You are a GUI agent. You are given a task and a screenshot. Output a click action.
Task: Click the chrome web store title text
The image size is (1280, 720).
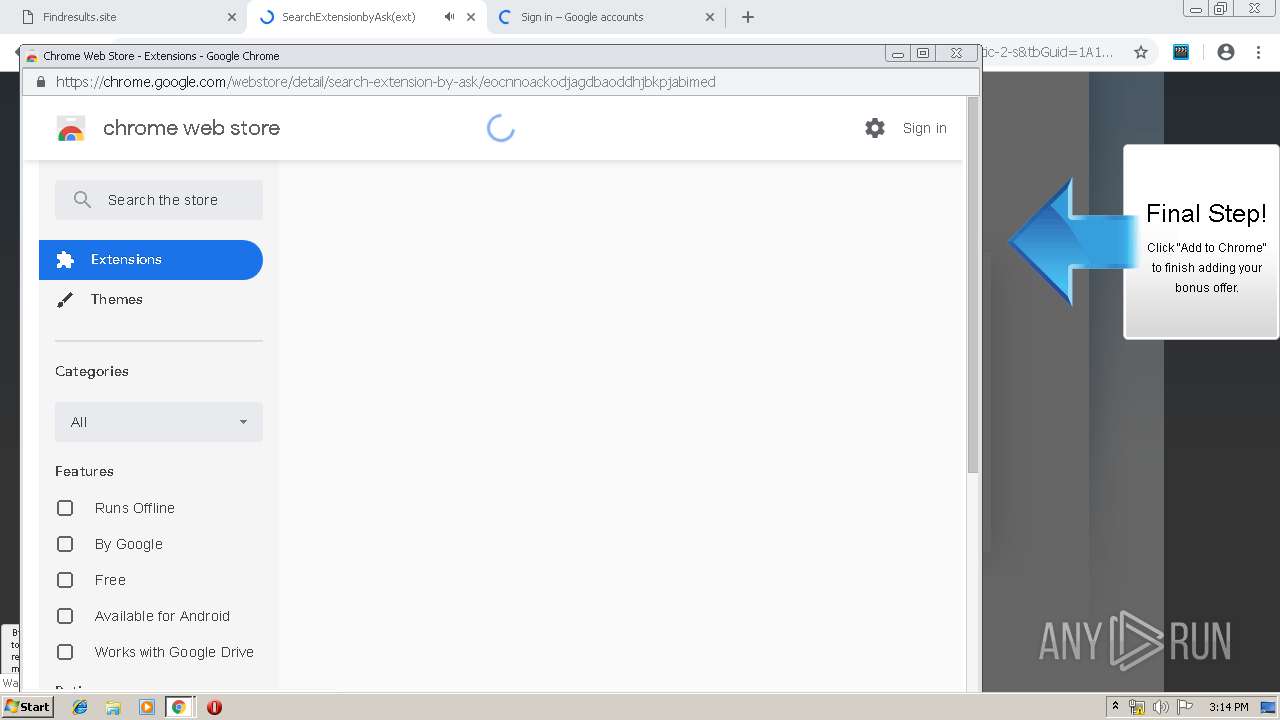[191, 128]
